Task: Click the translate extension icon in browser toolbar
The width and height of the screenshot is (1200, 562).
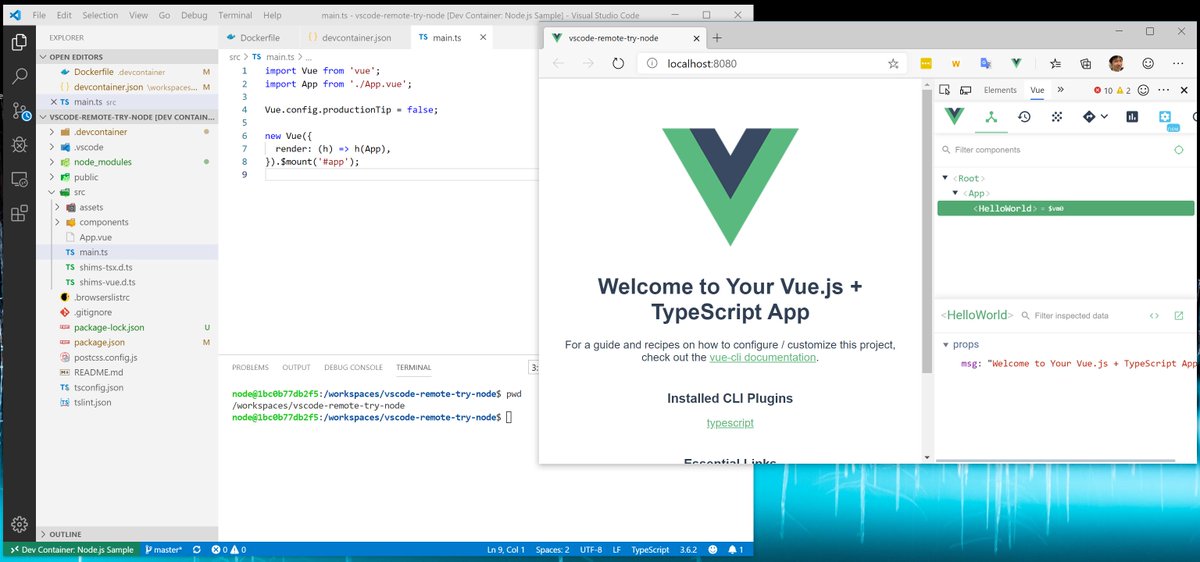Action: [x=986, y=63]
